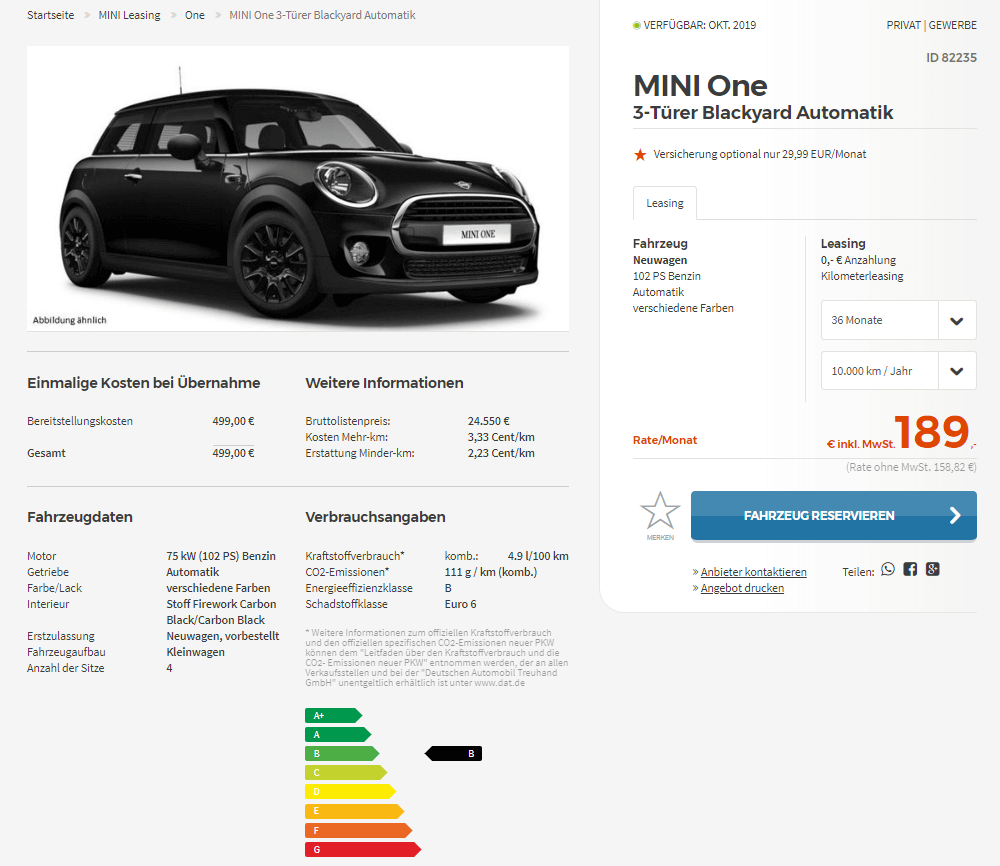Share the offer via Google Plus icon
Screen dimensions: 1000x866
(x=932, y=569)
